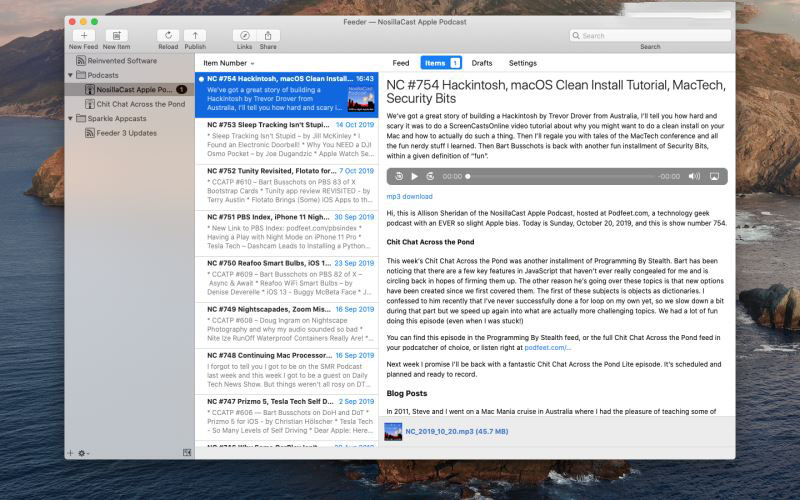Play the episode audio
This screenshot has height=500, width=800.
[x=415, y=177]
